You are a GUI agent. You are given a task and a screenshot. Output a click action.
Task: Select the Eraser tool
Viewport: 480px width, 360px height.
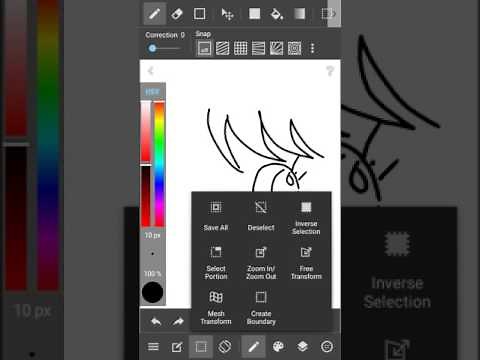click(x=177, y=14)
